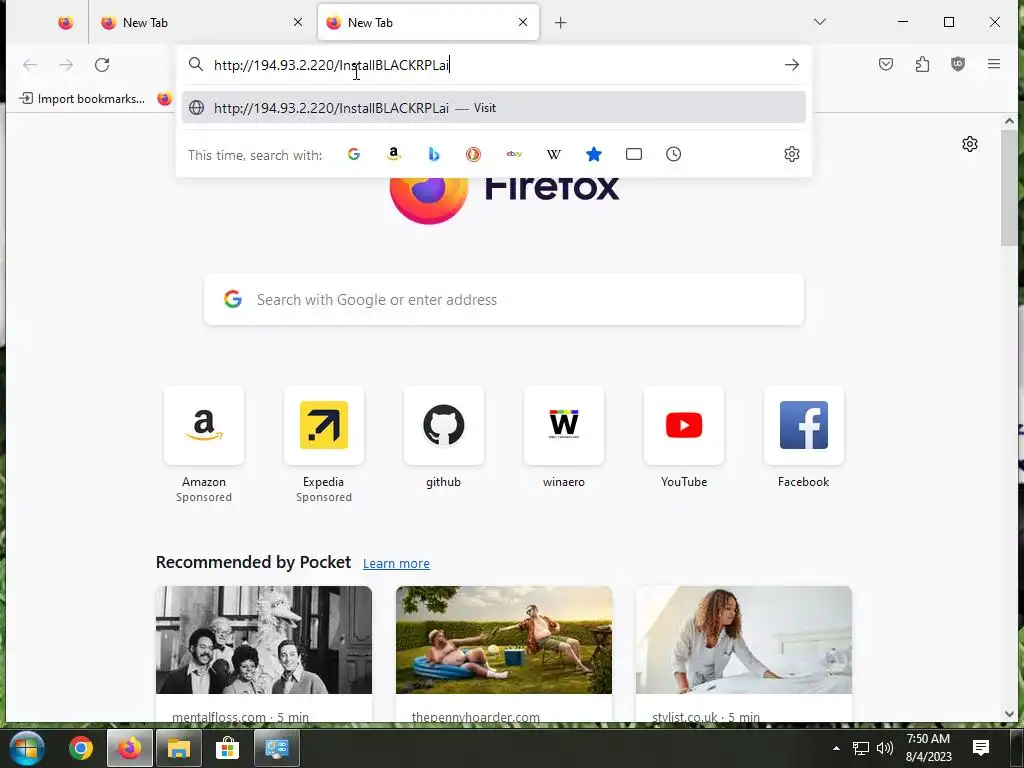
Task: Select the Visit suggestion for 194.93.2.220 URL
Action: coord(494,108)
